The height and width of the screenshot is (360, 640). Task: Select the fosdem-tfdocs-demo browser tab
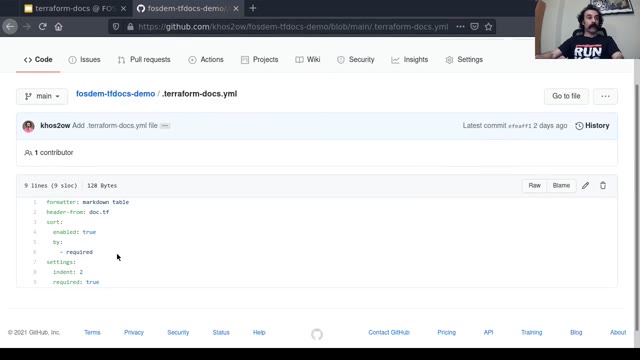coord(188,9)
